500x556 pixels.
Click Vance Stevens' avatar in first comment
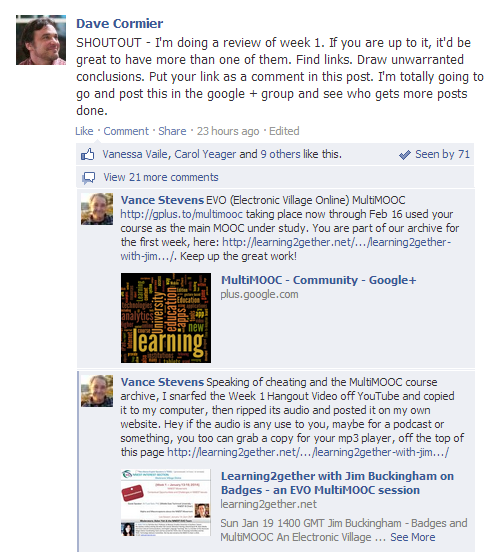click(x=97, y=209)
